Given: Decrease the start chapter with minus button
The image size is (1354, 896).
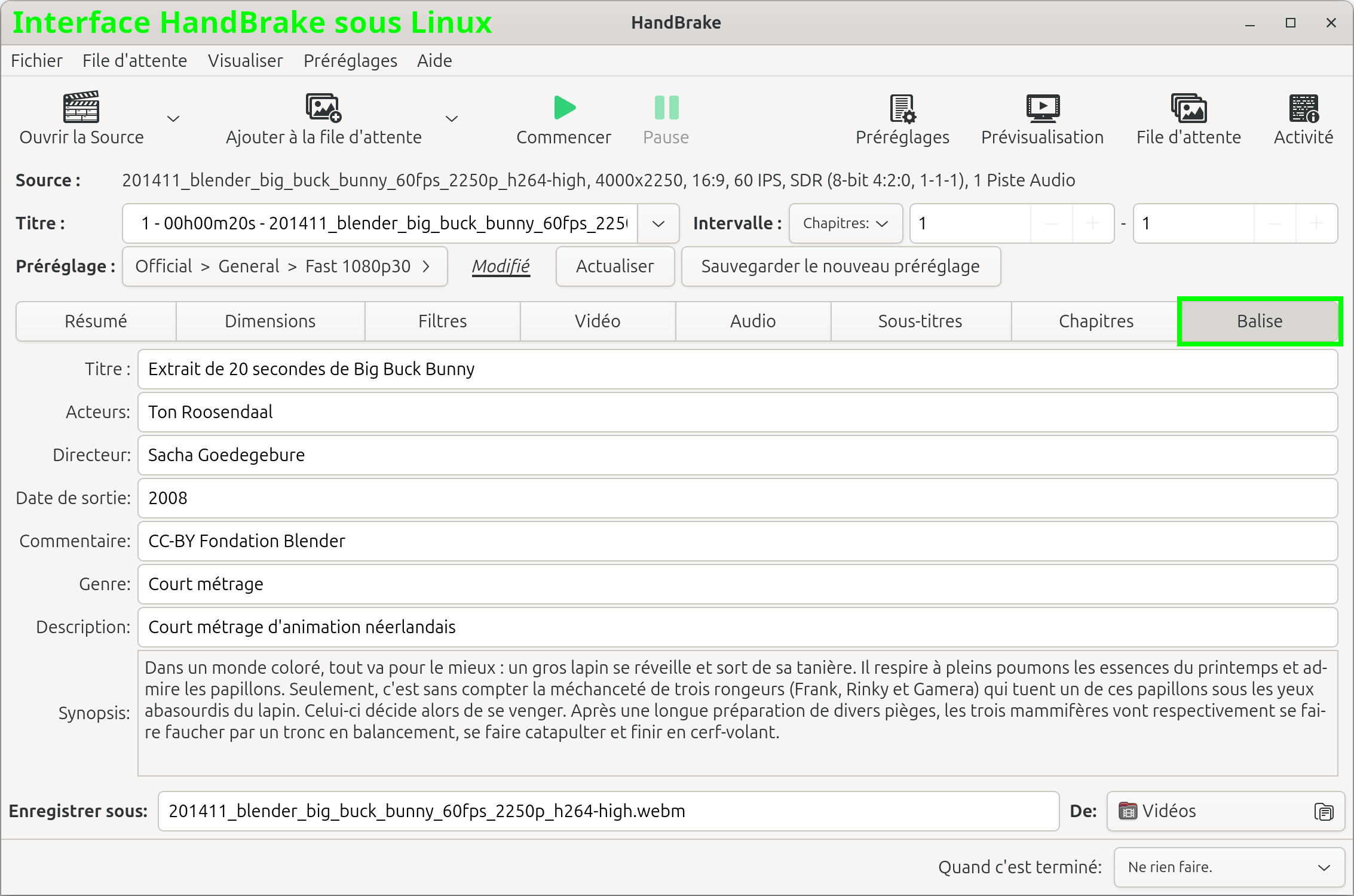Looking at the screenshot, I should point(1052,223).
